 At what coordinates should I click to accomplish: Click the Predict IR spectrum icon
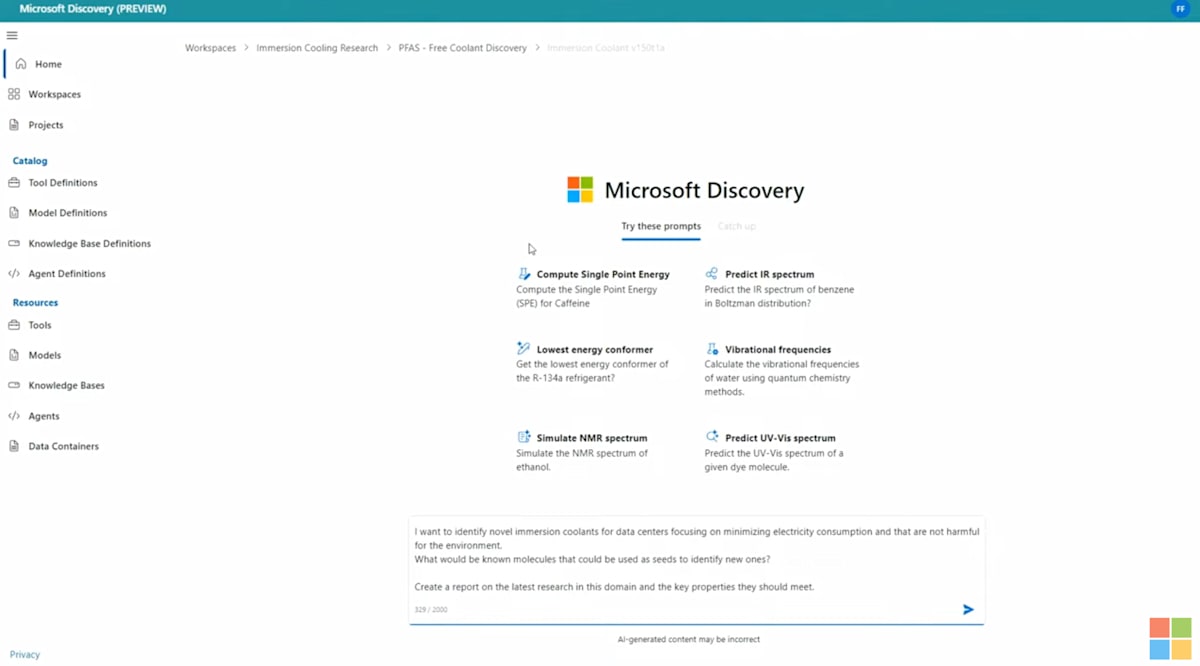[x=712, y=273]
